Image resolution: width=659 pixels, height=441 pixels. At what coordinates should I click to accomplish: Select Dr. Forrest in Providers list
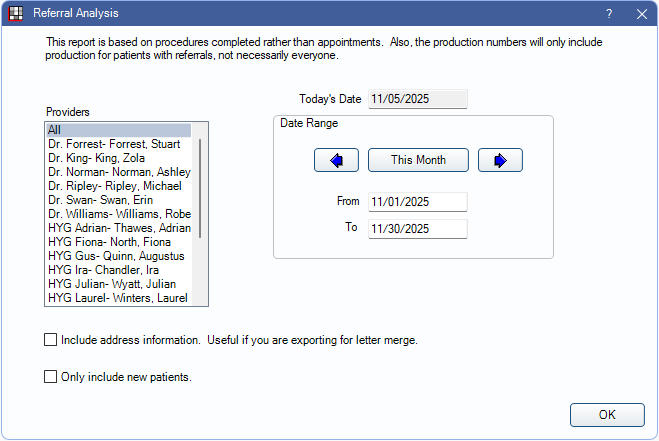point(118,144)
